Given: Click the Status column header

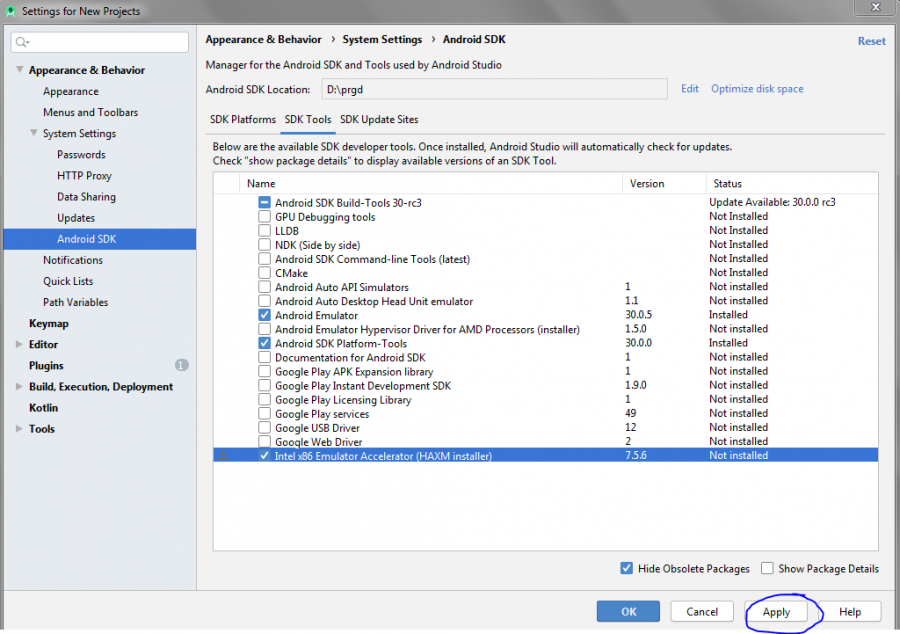Looking at the screenshot, I should coord(792,184).
